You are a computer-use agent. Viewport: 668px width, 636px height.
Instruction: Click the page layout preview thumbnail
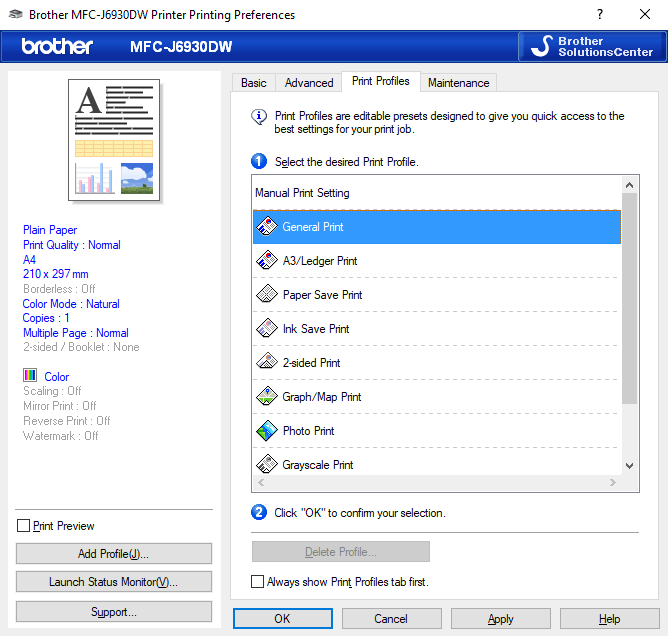pos(114,140)
